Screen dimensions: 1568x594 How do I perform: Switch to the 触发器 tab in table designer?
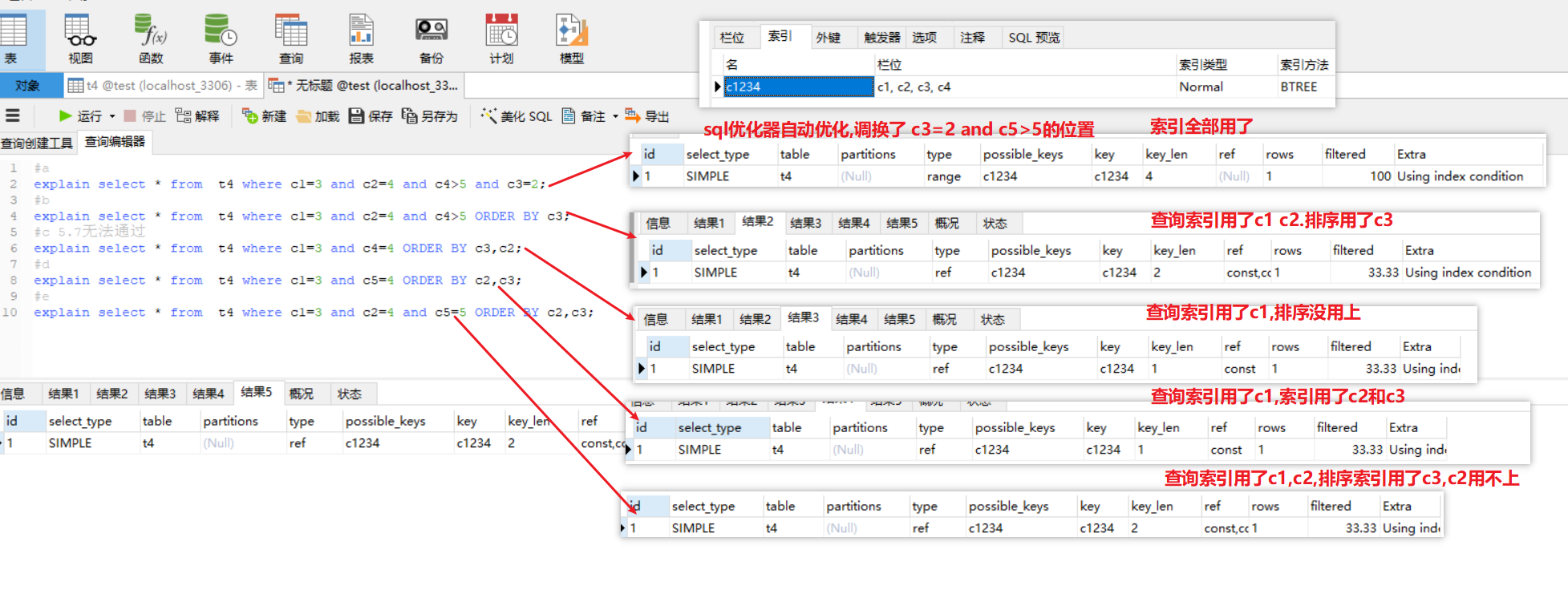point(881,38)
